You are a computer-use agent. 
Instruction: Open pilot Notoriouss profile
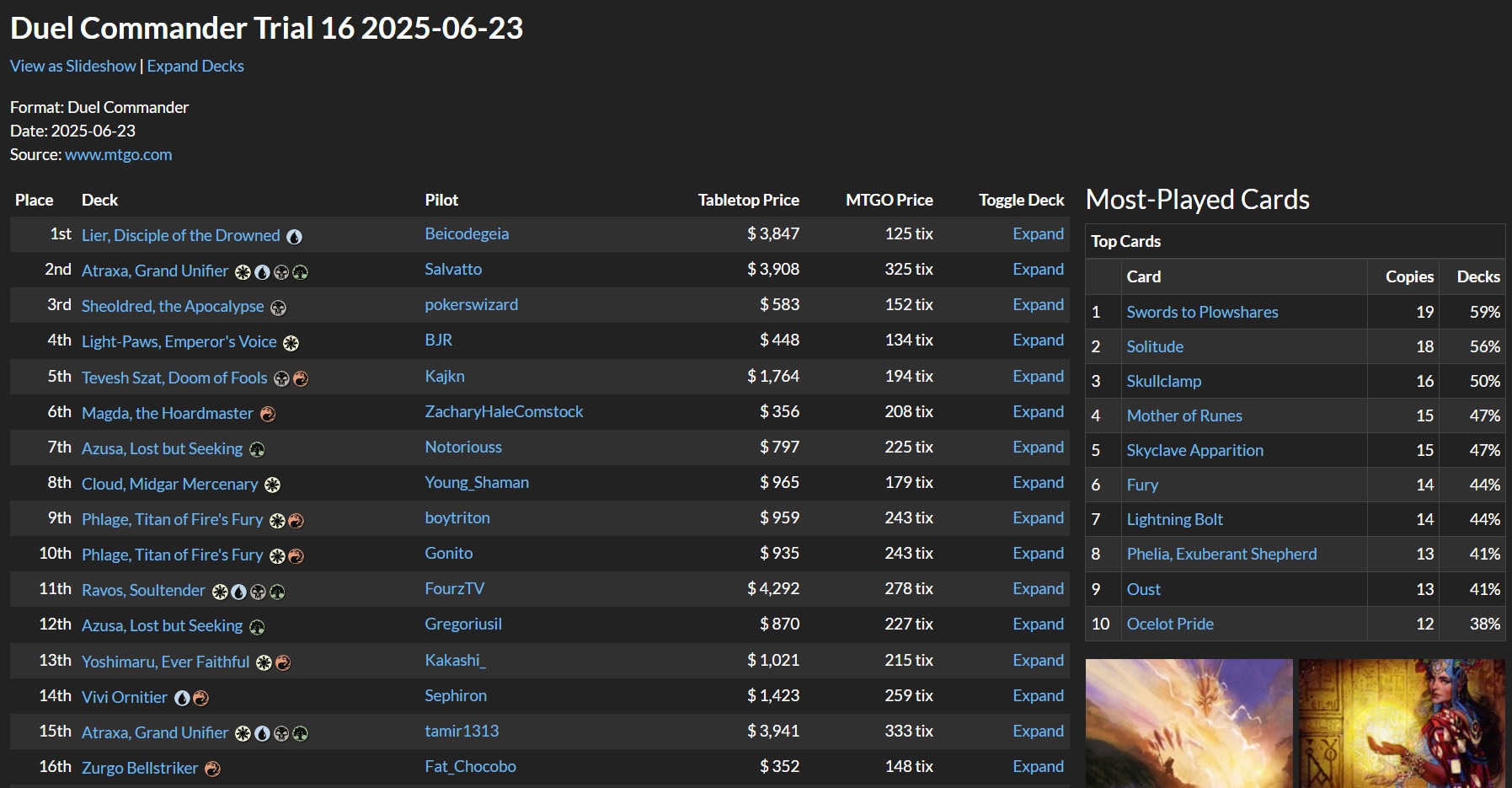(463, 447)
